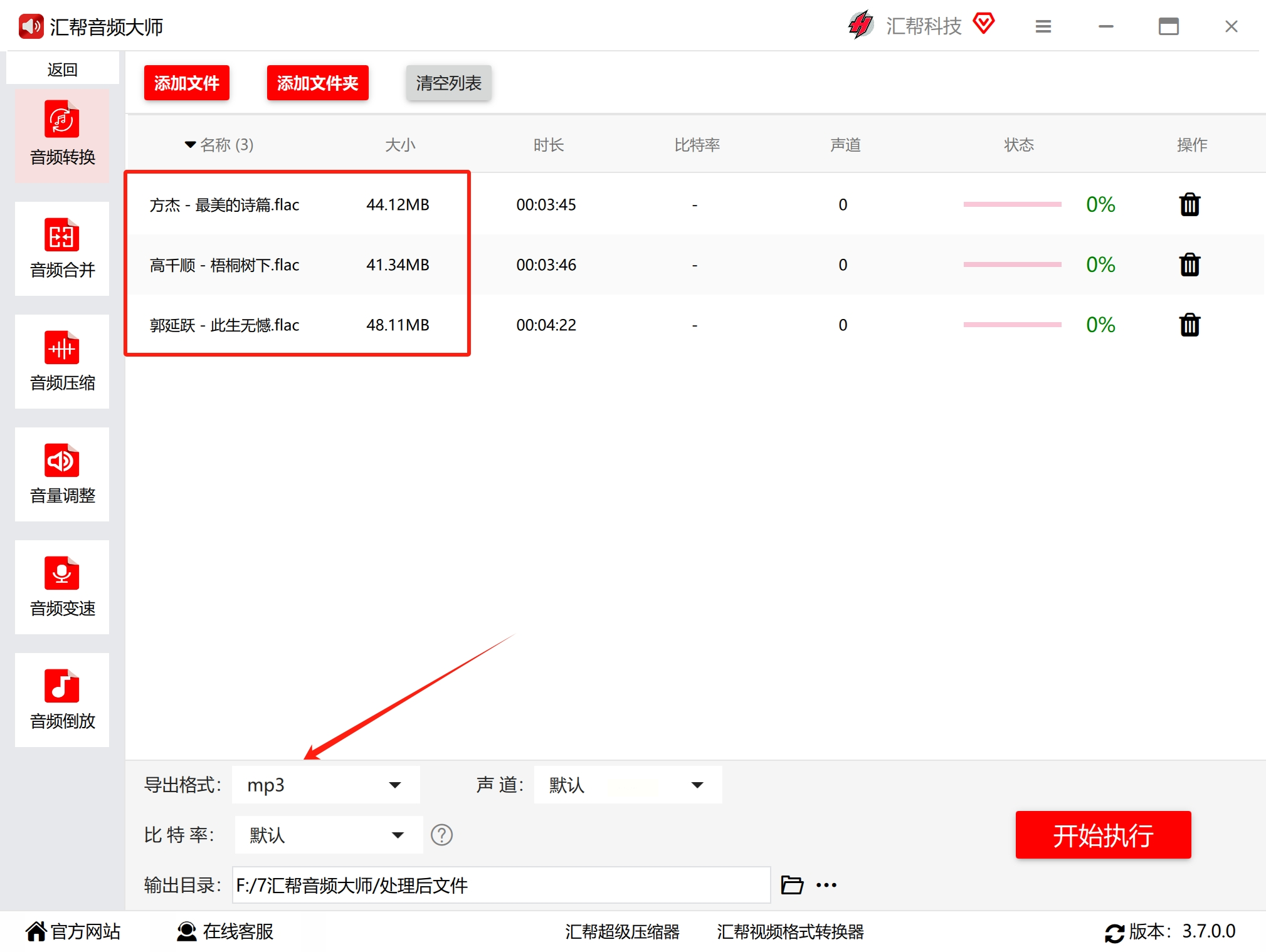Viewport: 1266px width, 952px height.
Task: Click the 添加文件 add file button
Action: (186, 83)
